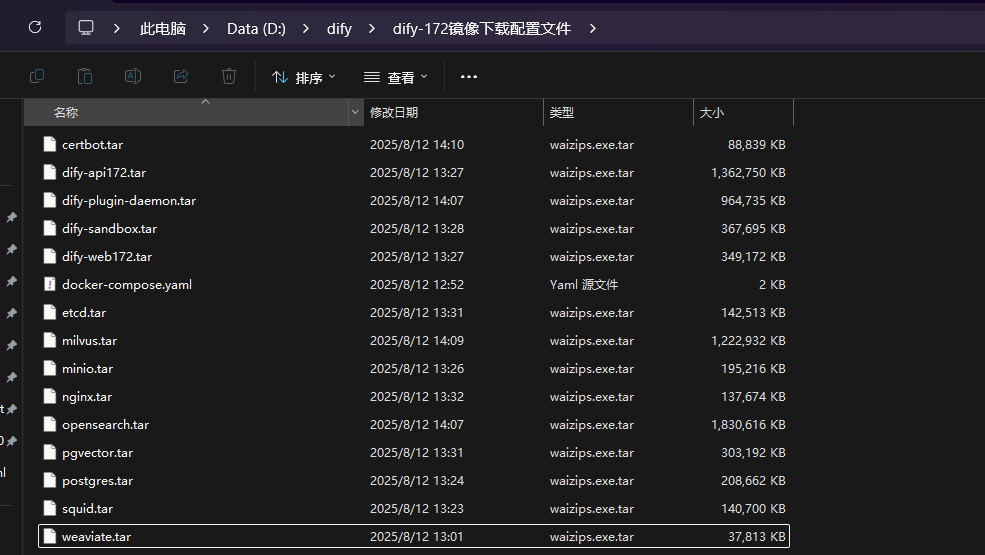Select the file name milvus.tar
The height and width of the screenshot is (555, 985).
[x=89, y=341]
